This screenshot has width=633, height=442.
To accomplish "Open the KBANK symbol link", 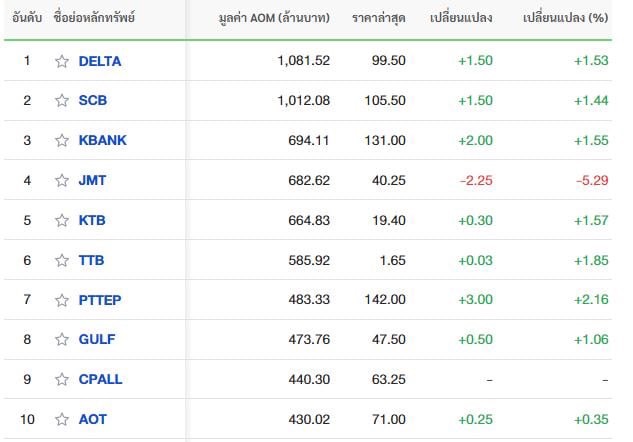I will click(x=103, y=140).
